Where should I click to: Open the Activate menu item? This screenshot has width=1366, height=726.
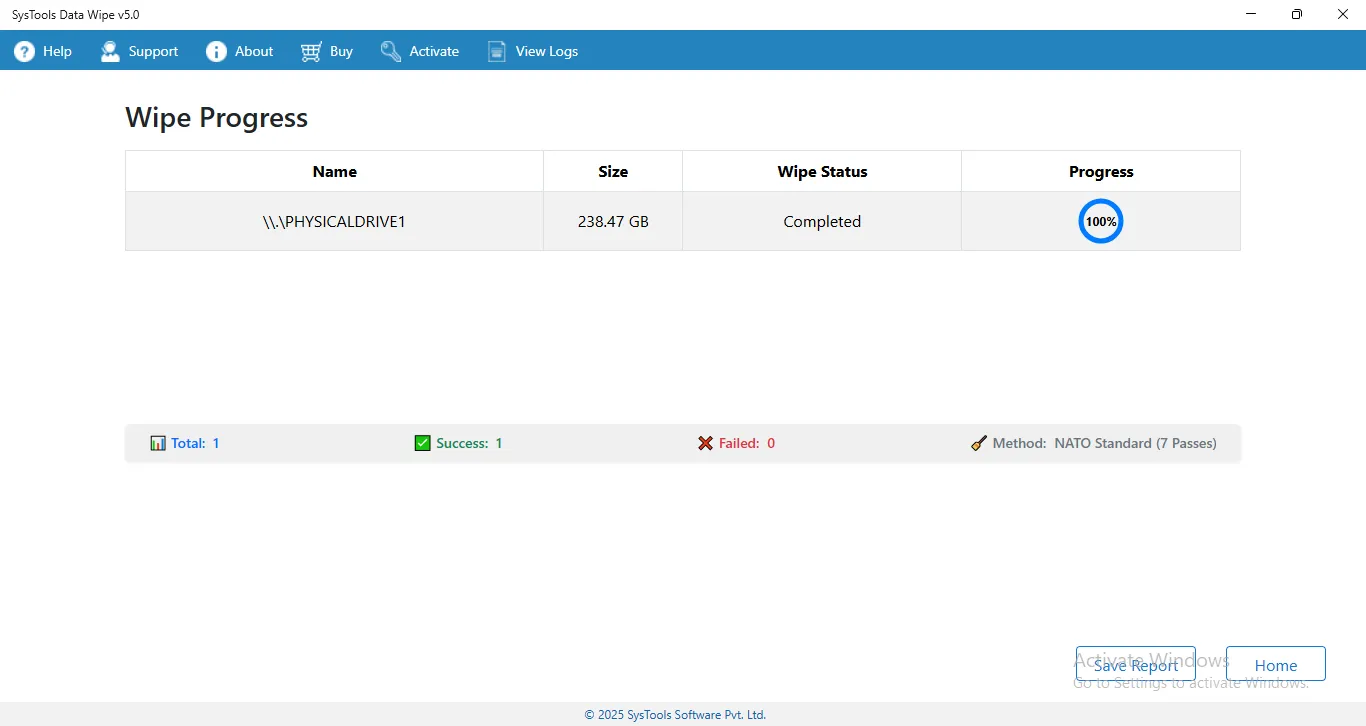434,51
